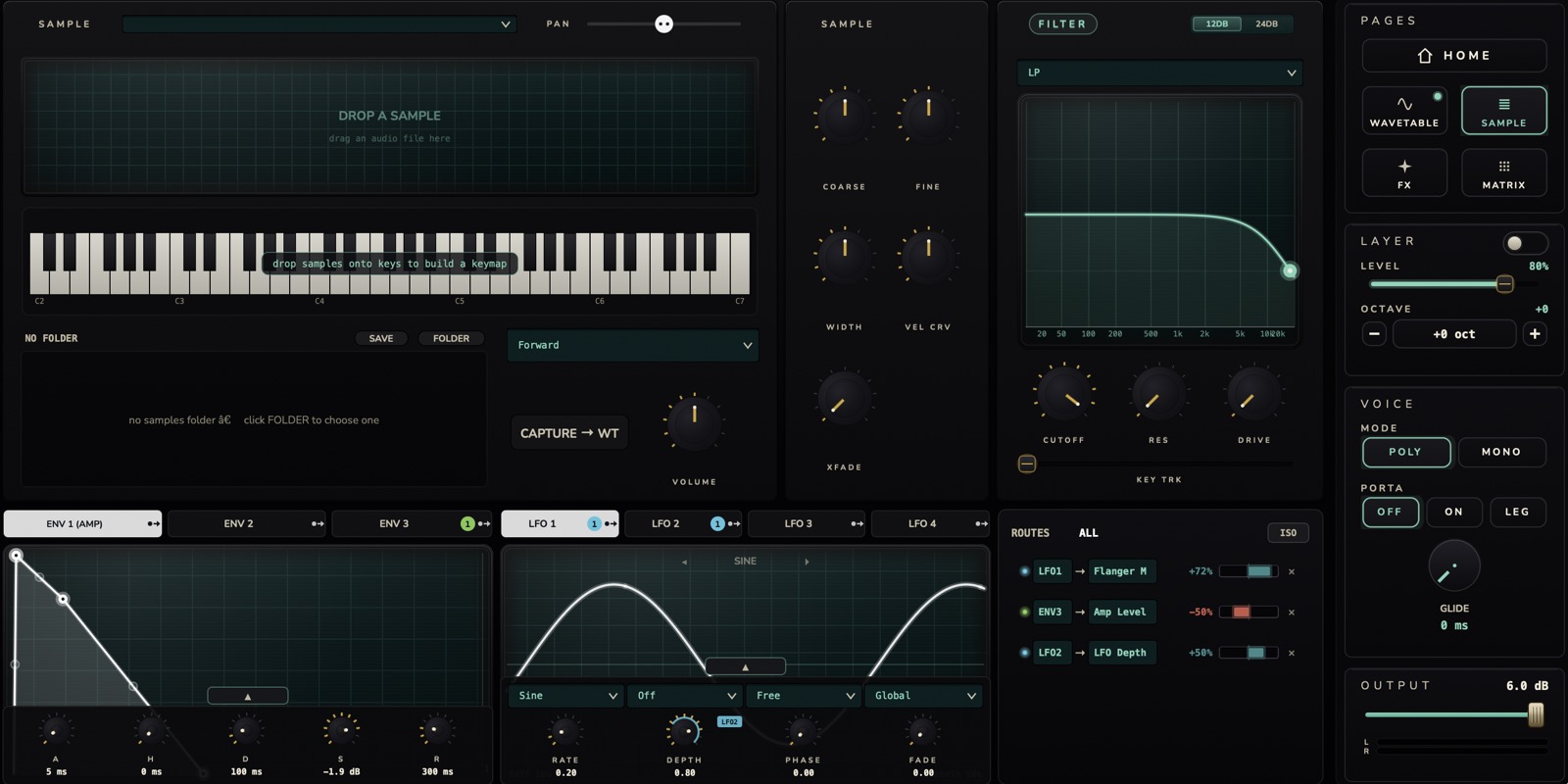
Task: Go to the HOME page
Action: (1454, 56)
